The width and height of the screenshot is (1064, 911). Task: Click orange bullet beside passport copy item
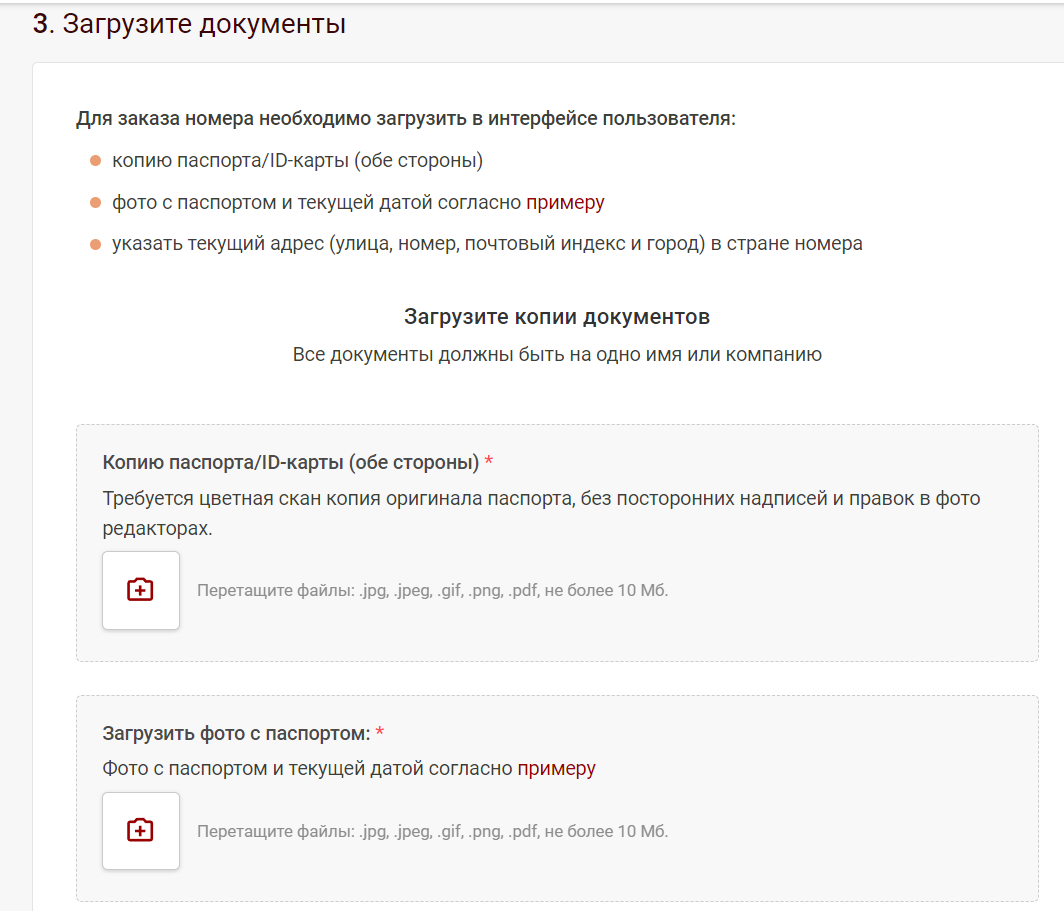tap(96, 161)
